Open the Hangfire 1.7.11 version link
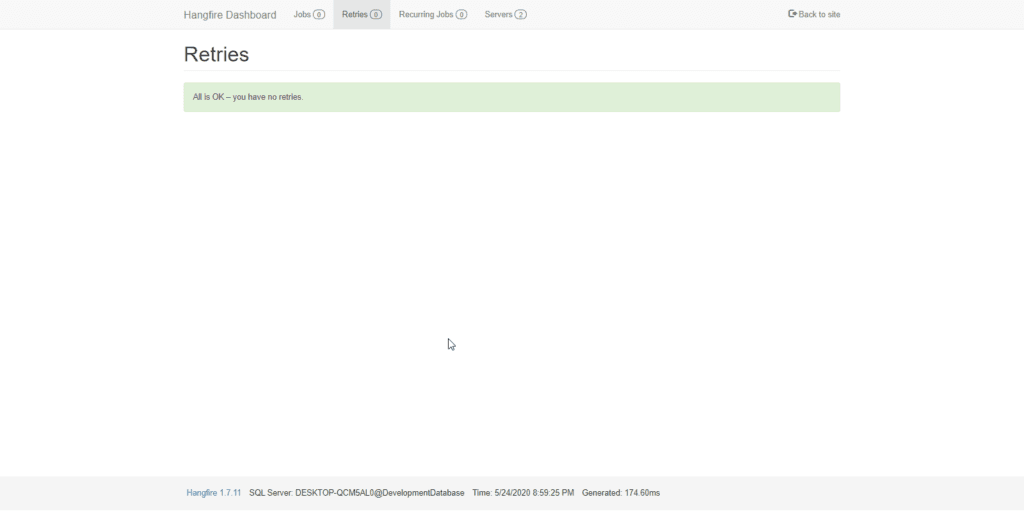 (x=214, y=493)
